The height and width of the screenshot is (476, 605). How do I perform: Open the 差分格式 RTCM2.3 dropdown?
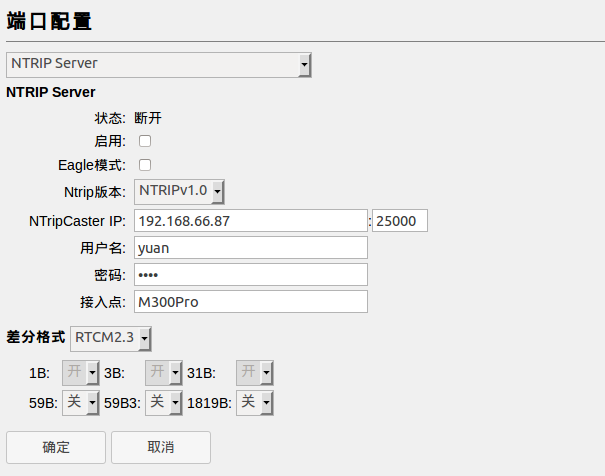112,339
